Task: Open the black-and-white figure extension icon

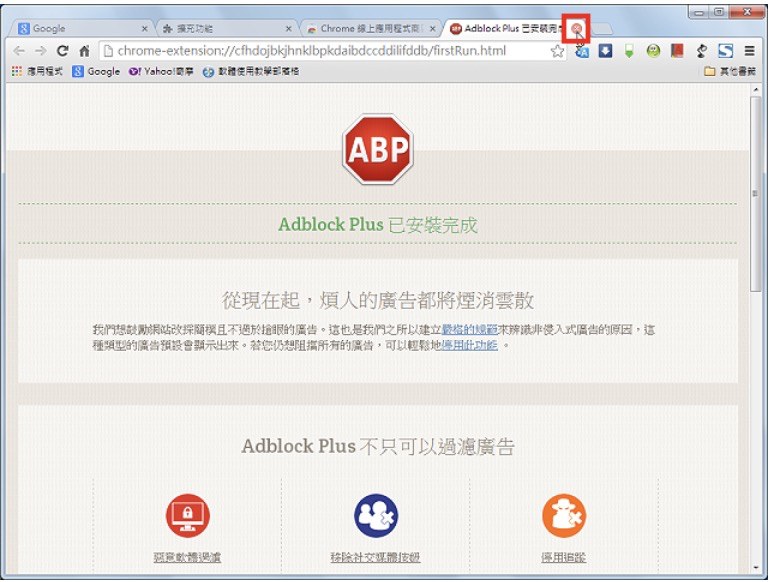Action: [702, 51]
